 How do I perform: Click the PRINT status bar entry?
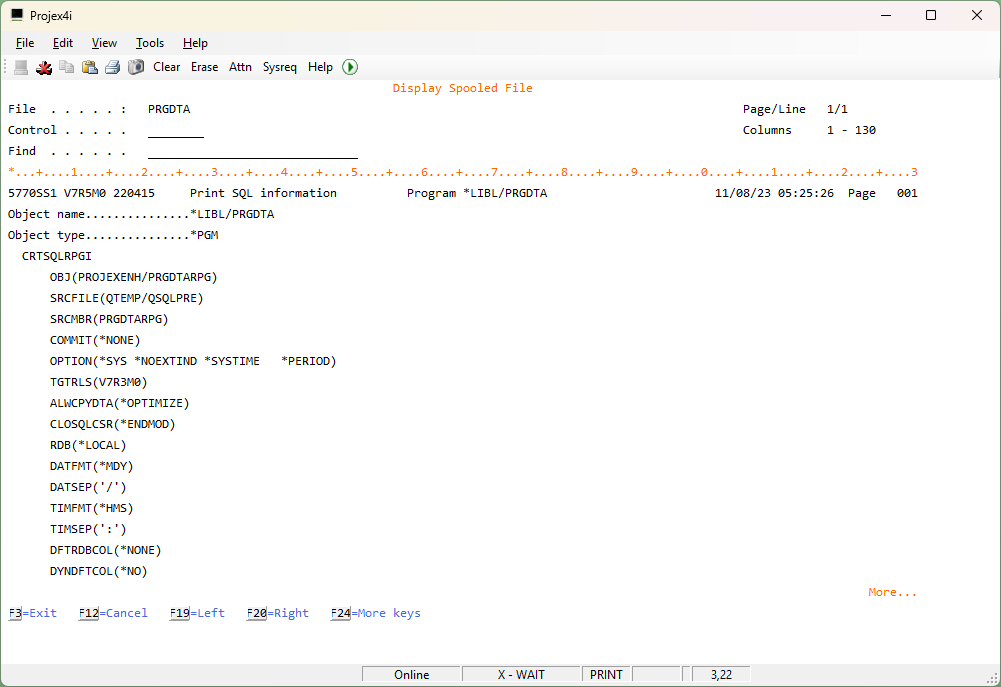pos(606,675)
